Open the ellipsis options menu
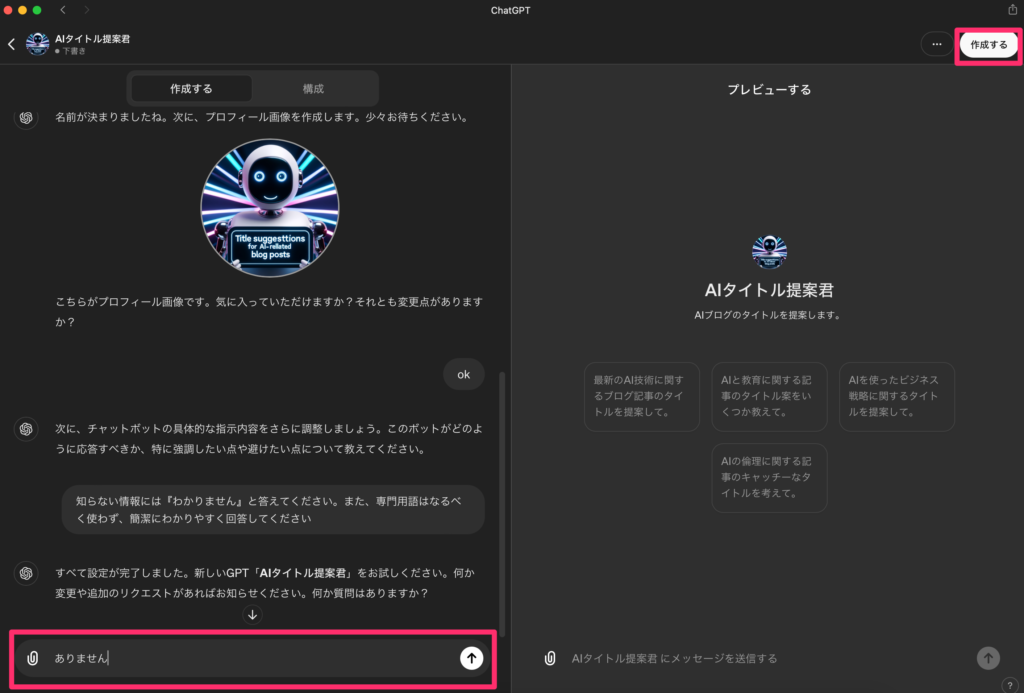 click(x=935, y=44)
